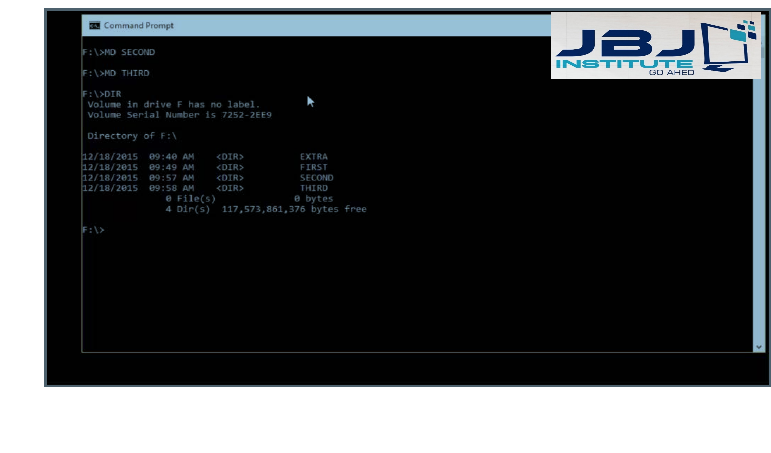The image size is (771, 453).
Task: Click the '117,573,861,376 bytes free' text
Action: click(x=294, y=209)
